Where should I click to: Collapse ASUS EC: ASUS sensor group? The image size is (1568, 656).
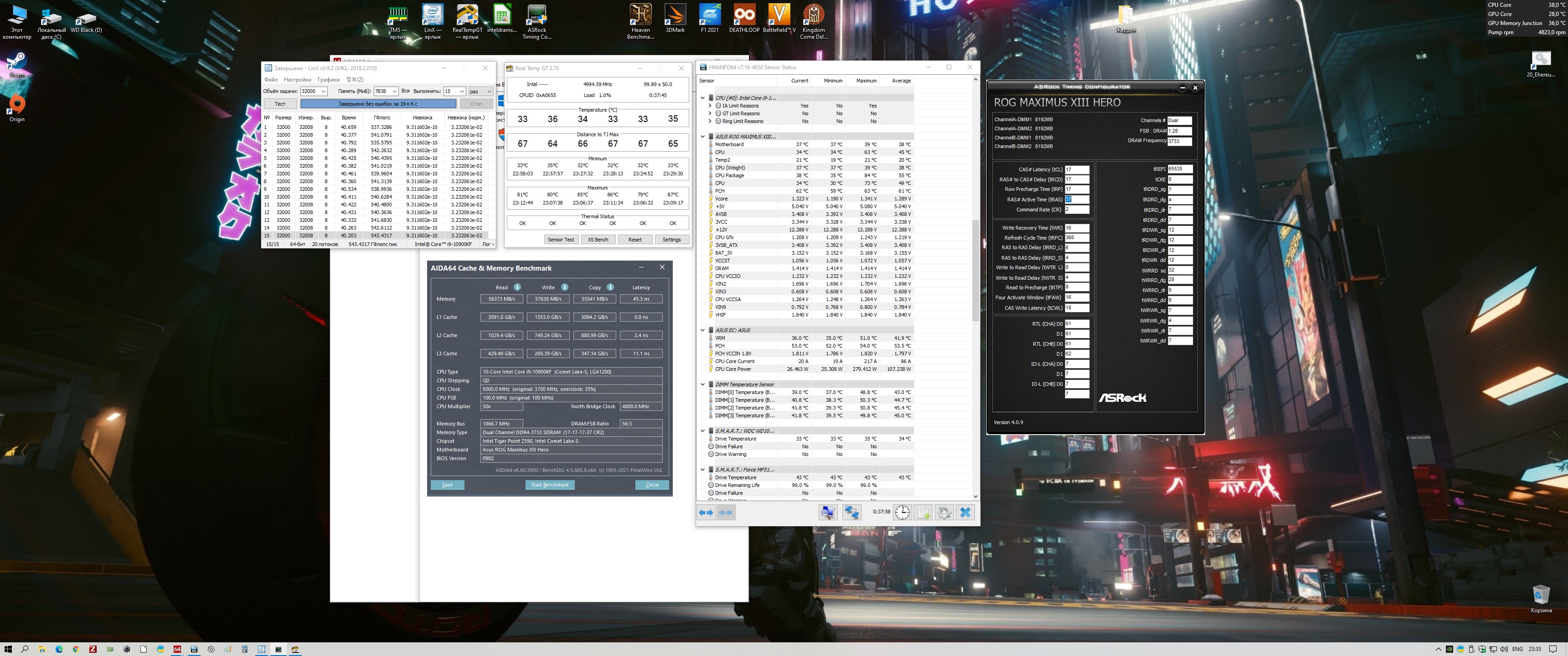tap(702, 330)
